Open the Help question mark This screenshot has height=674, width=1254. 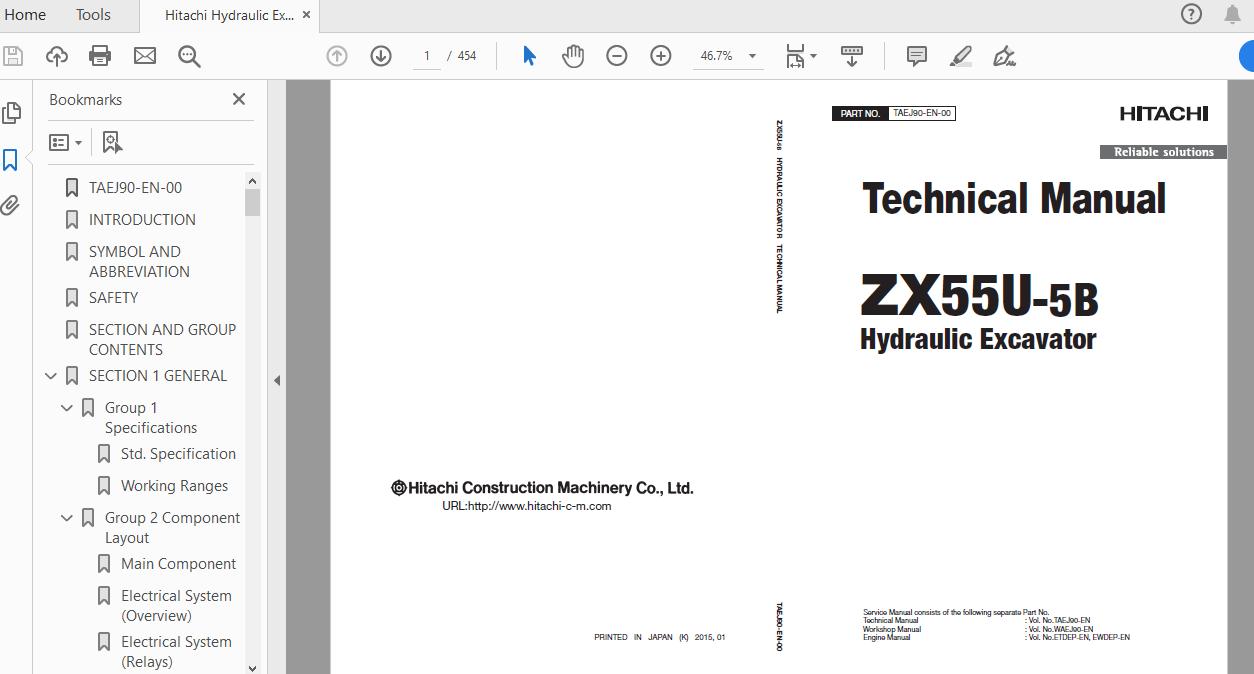(1191, 14)
